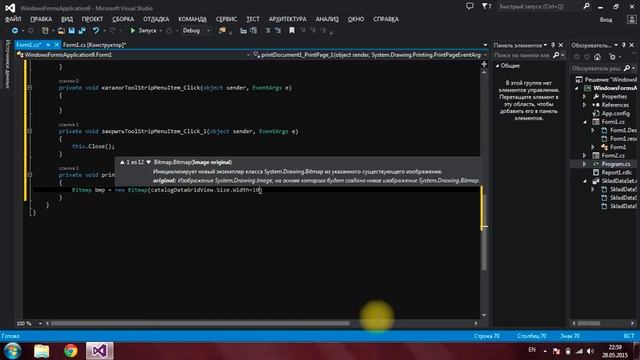Expand the References node in Solution Explorer
The image size is (640, 360).
584,105
